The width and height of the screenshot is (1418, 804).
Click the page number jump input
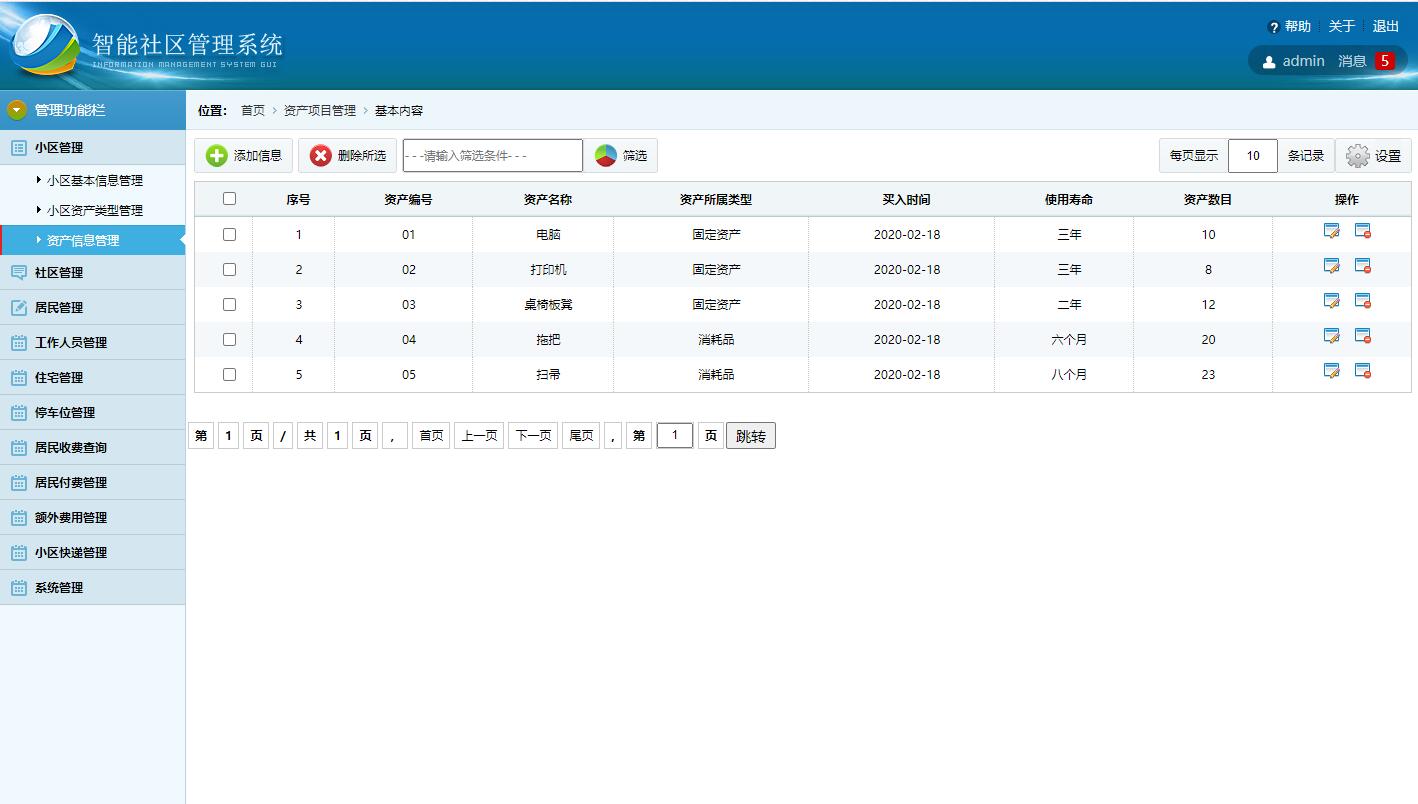click(675, 435)
